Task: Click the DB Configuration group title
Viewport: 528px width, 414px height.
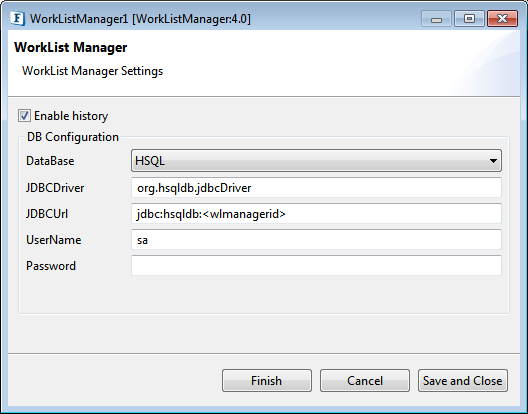Action: 73,137
